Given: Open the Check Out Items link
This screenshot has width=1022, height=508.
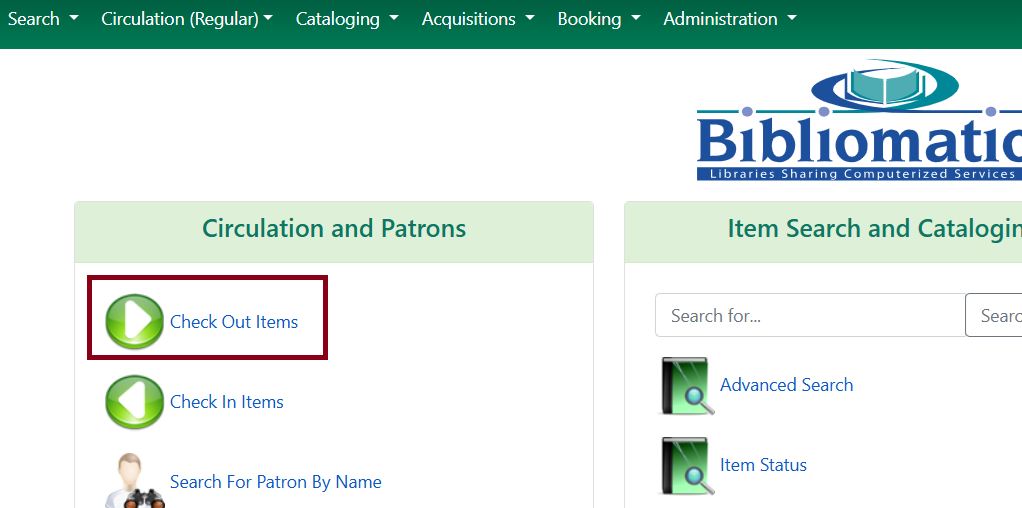Looking at the screenshot, I should coord(234,322).
